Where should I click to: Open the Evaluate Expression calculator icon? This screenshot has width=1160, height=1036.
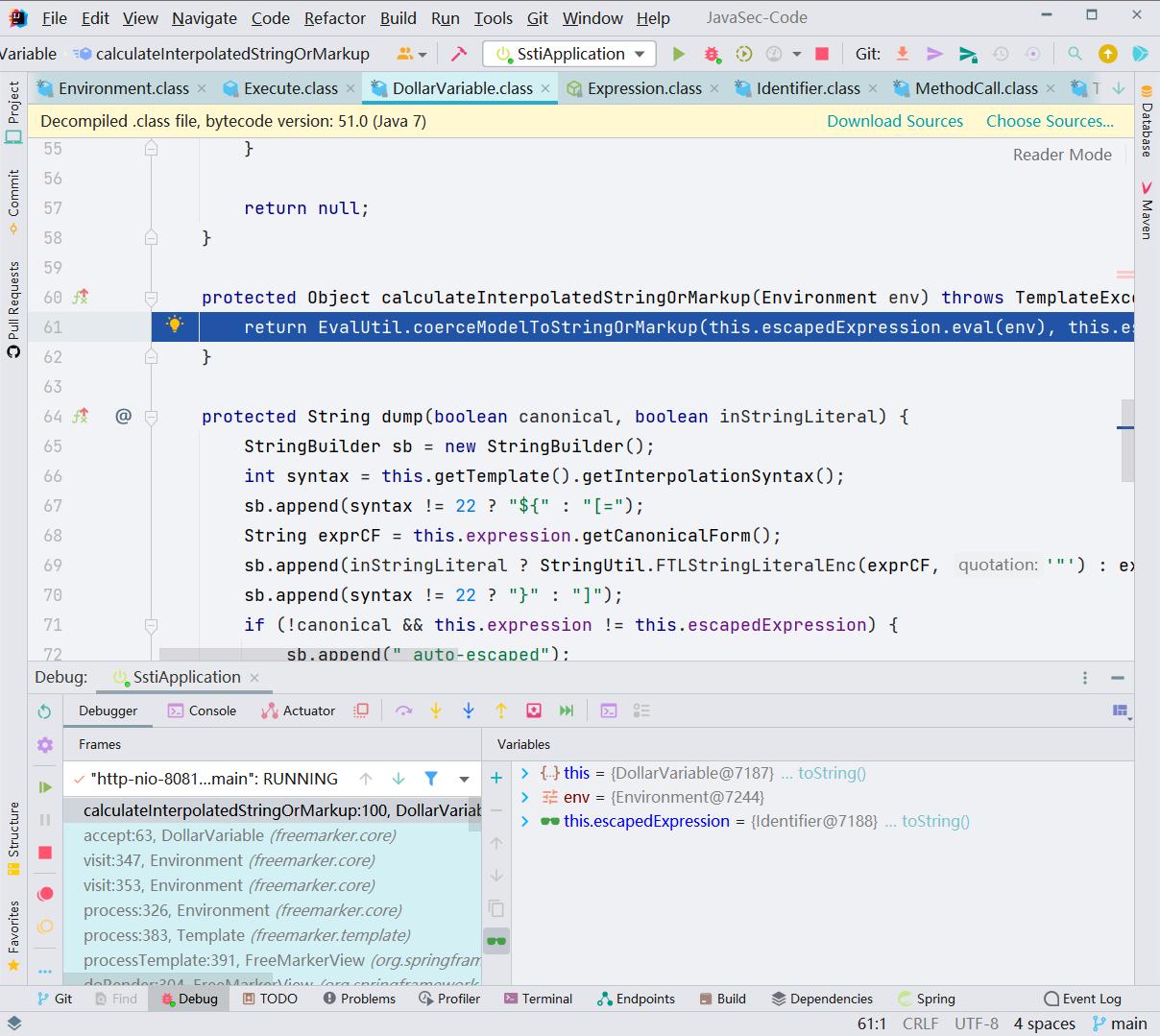pyautogui.click(x=608, y=711)
